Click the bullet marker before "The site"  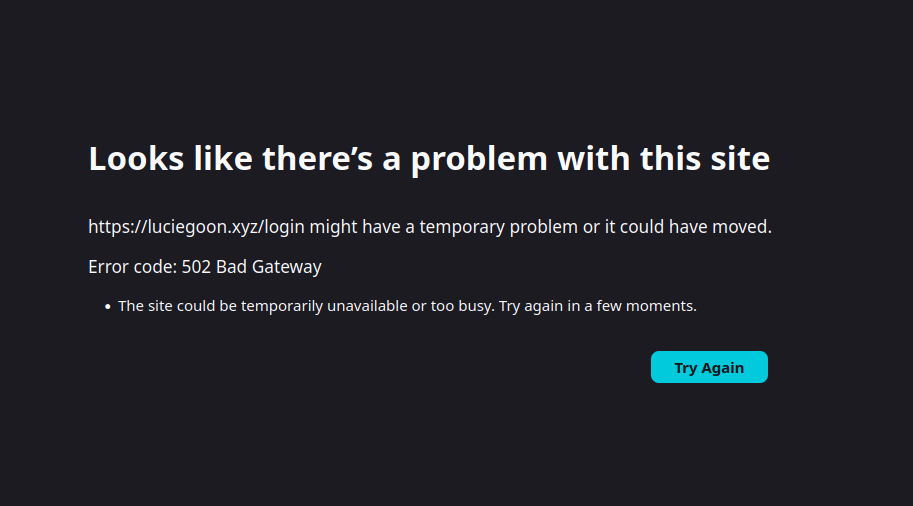[107, 307]
